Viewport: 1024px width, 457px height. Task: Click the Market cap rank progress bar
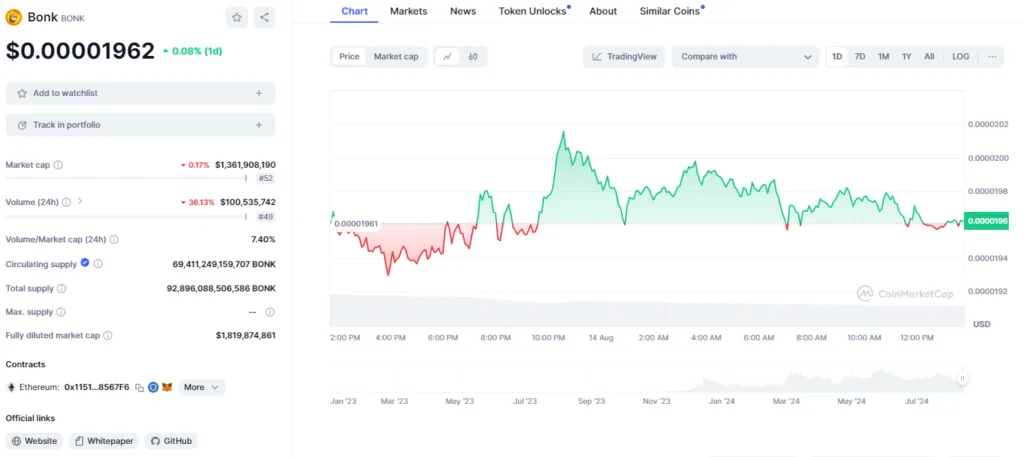point(127,178)
